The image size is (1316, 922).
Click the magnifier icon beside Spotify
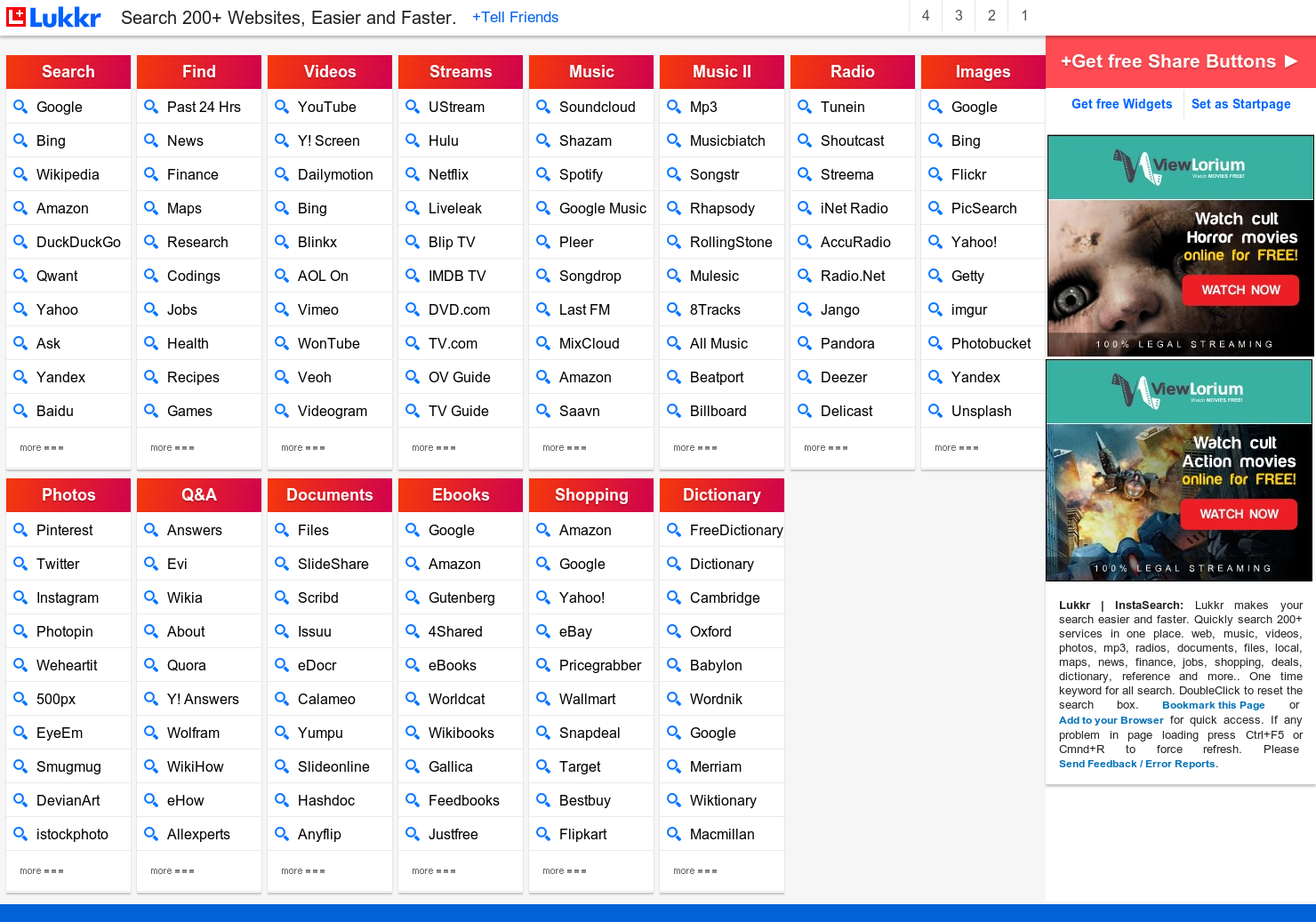pyautogui.click(x=543, y=174)
